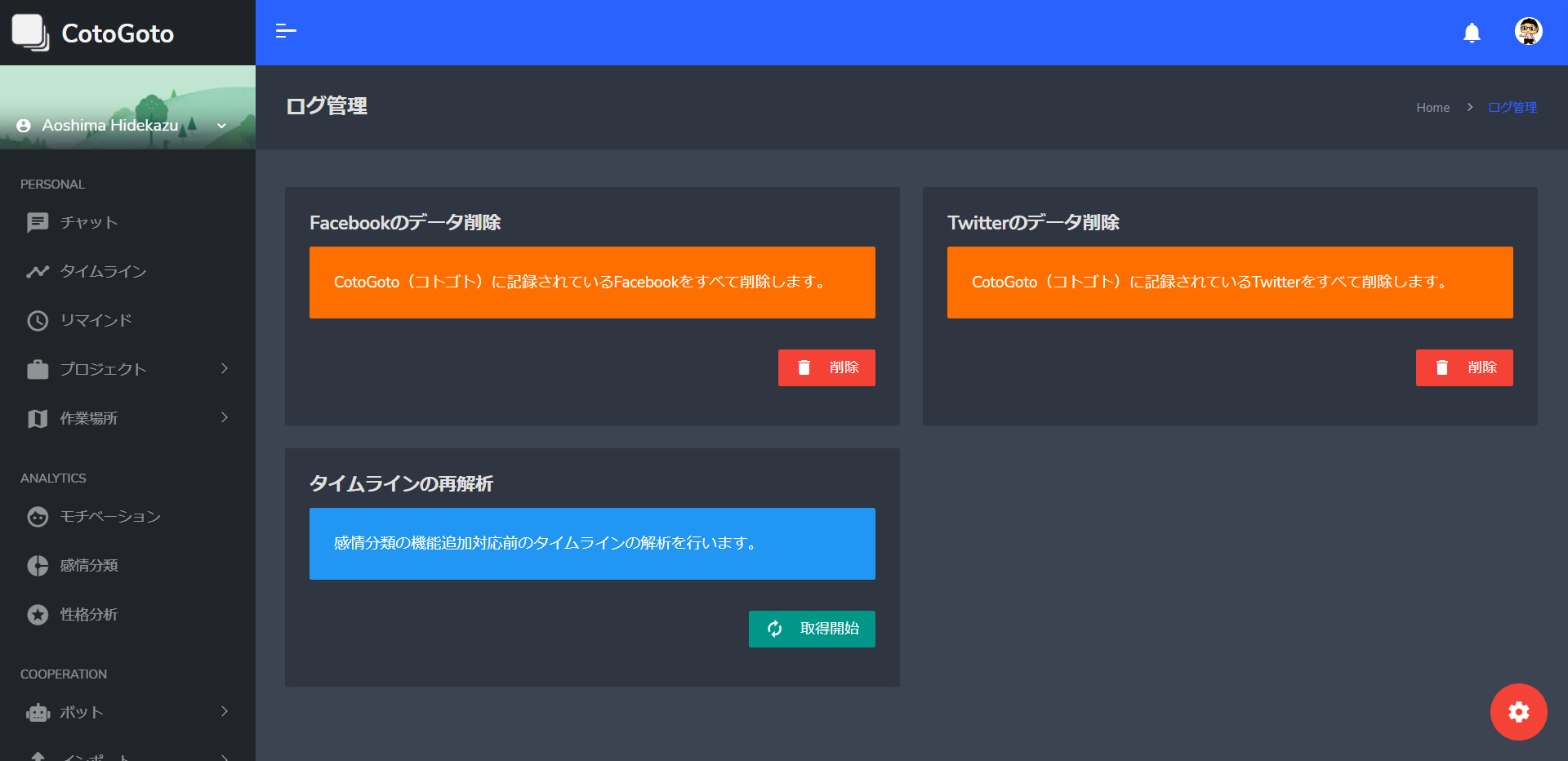Click the 感情分類 pie chart icon
Screen dimensions: 1568x761
(38, 565)
